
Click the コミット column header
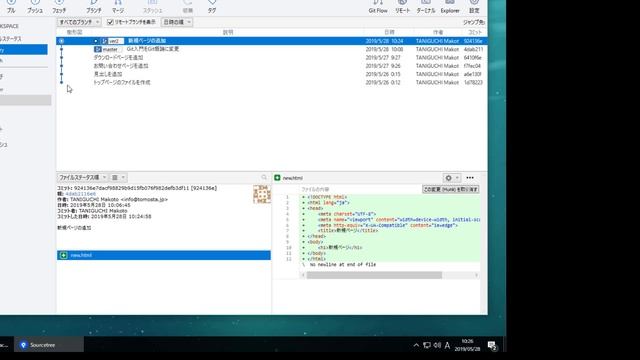coord(475,32)
